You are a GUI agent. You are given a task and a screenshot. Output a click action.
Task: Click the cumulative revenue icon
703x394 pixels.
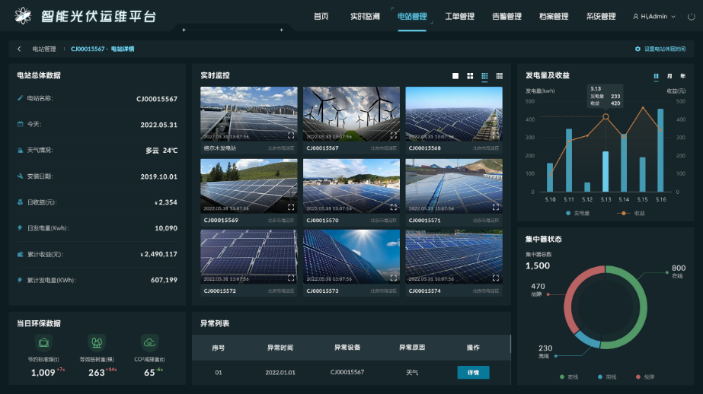(20, 254)
